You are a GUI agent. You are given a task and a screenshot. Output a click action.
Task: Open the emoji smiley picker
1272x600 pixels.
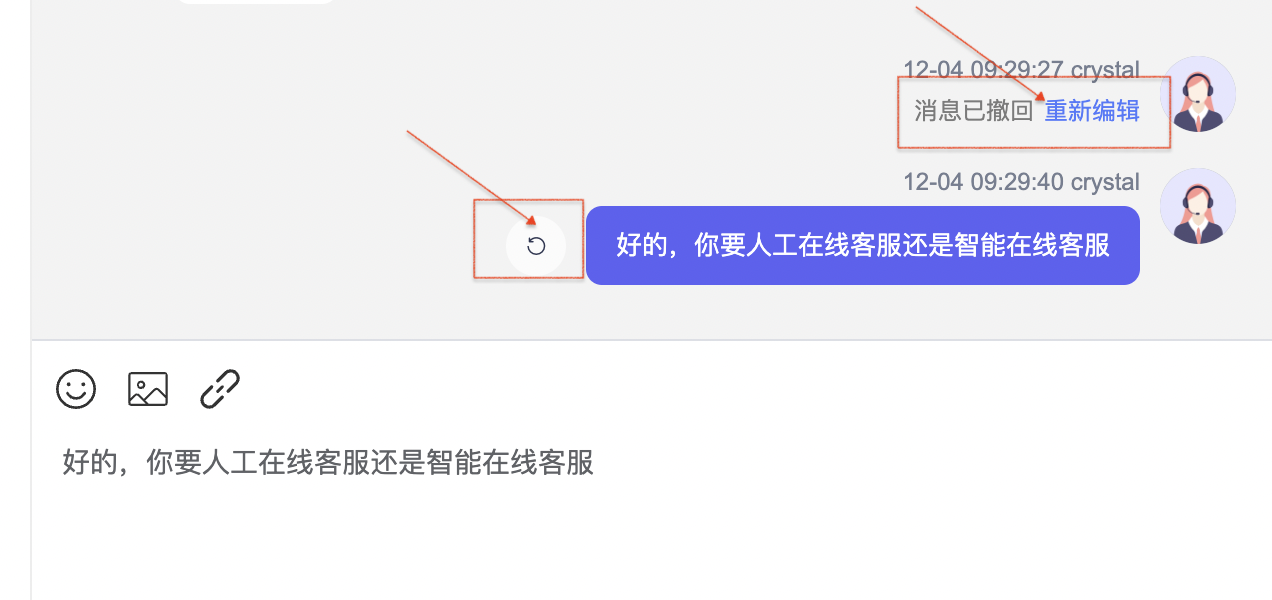[x=76, y=389]
